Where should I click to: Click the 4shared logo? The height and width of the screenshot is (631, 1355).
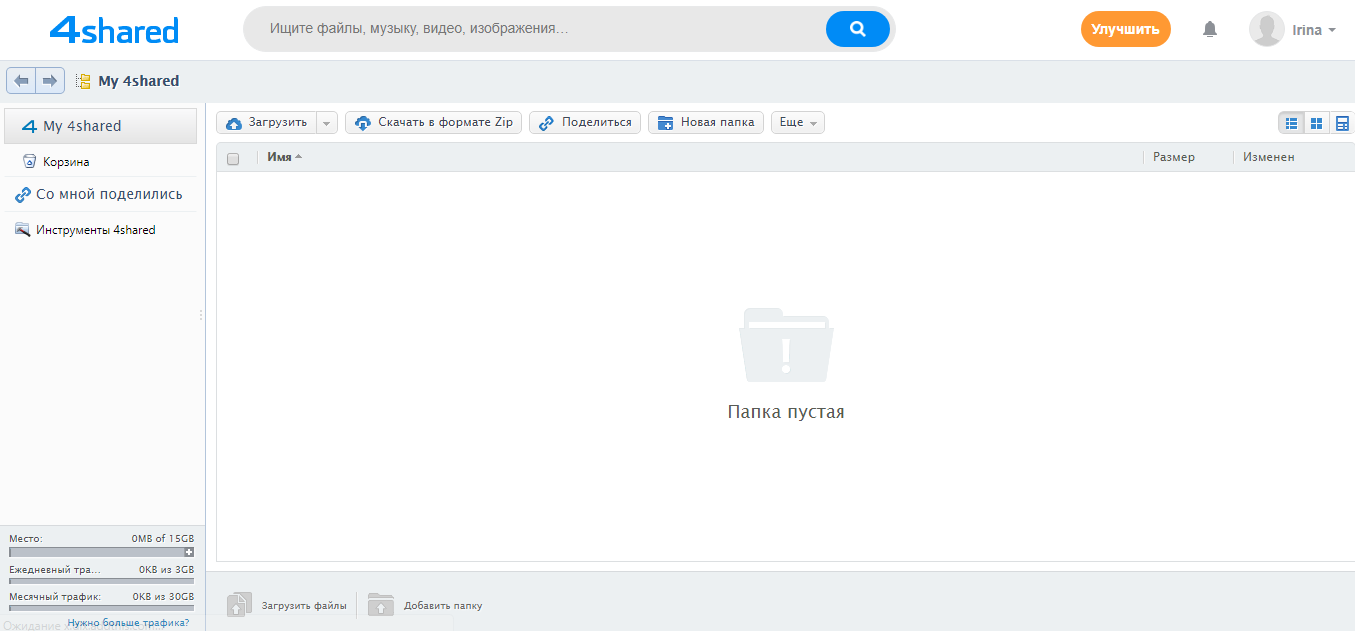click(113, 29)
